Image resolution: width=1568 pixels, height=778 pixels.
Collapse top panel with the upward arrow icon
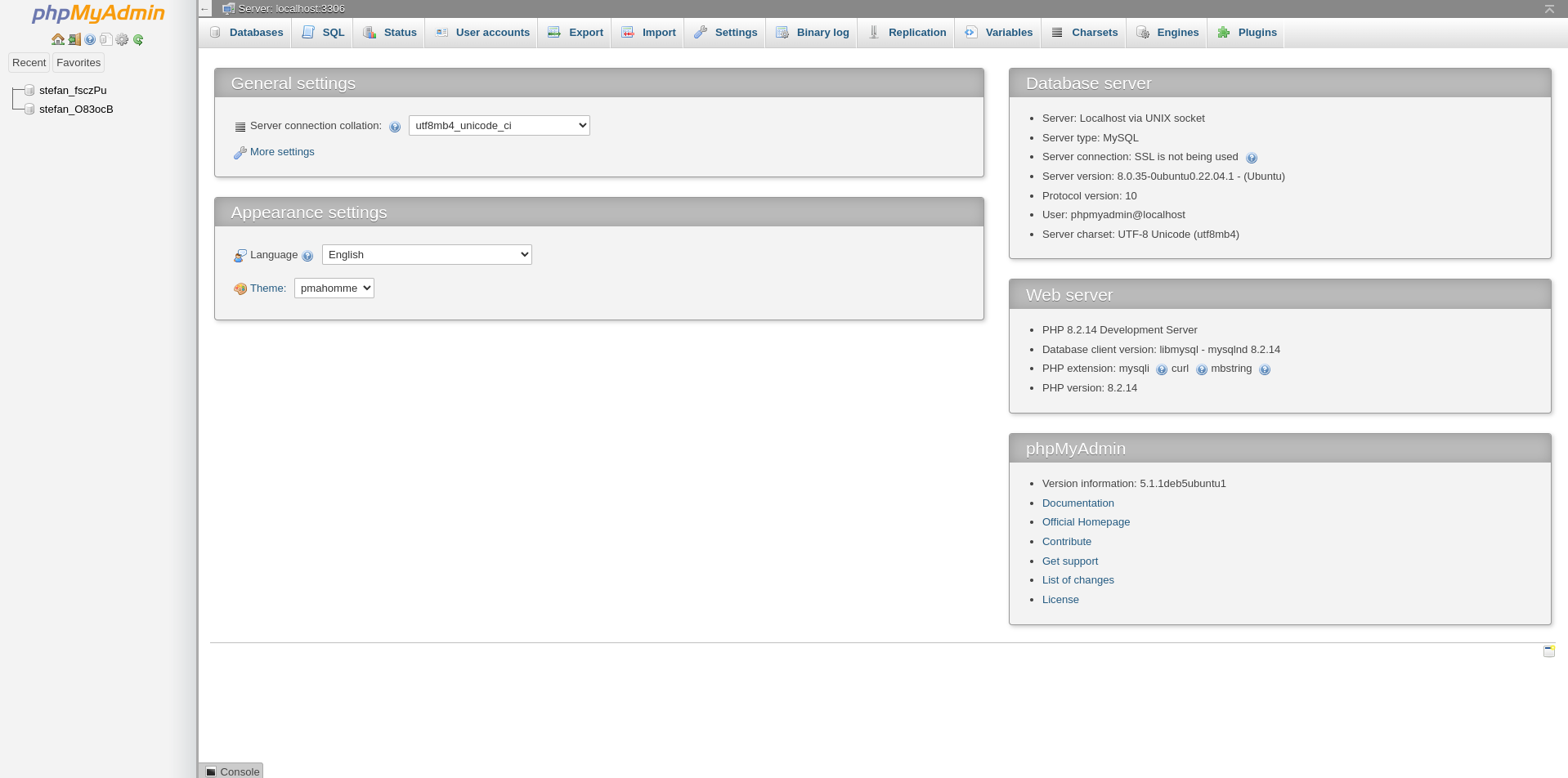tap(1548, 9)
